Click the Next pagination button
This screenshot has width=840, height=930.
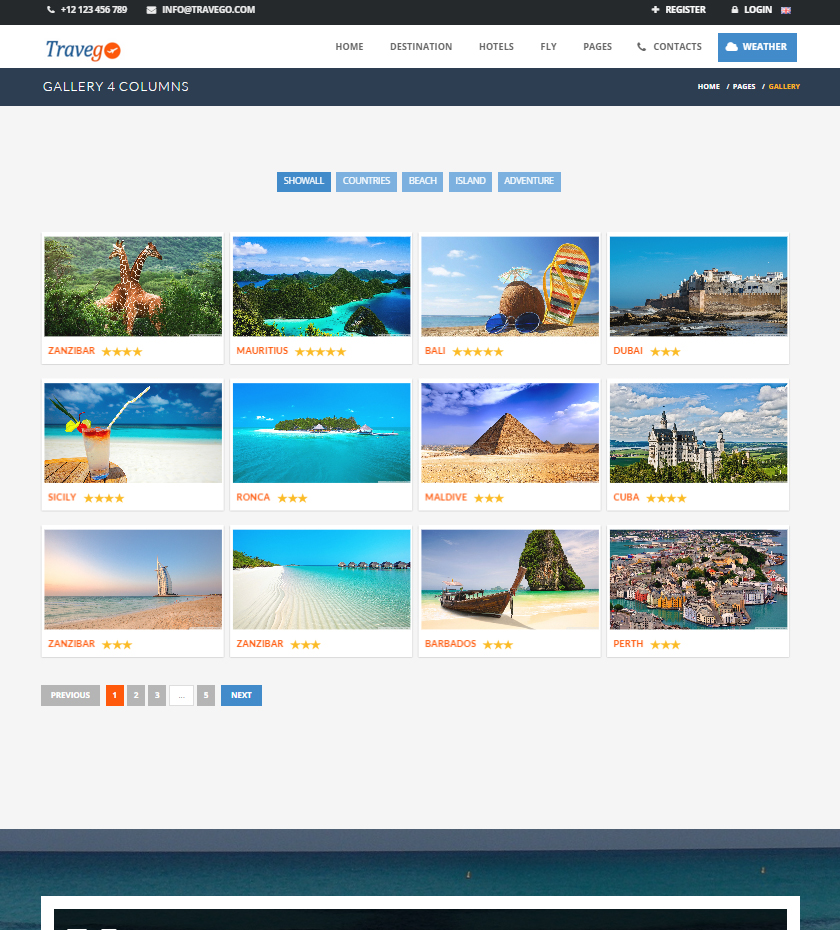point(241,696)
